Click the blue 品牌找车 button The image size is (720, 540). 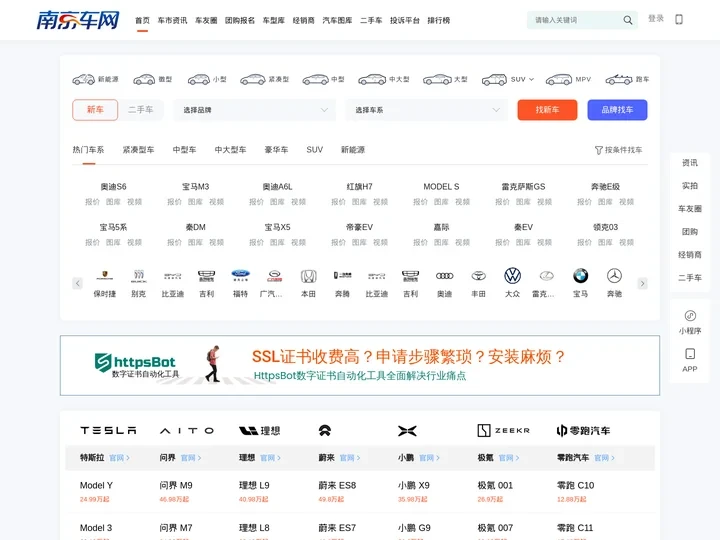click(618, 110)
